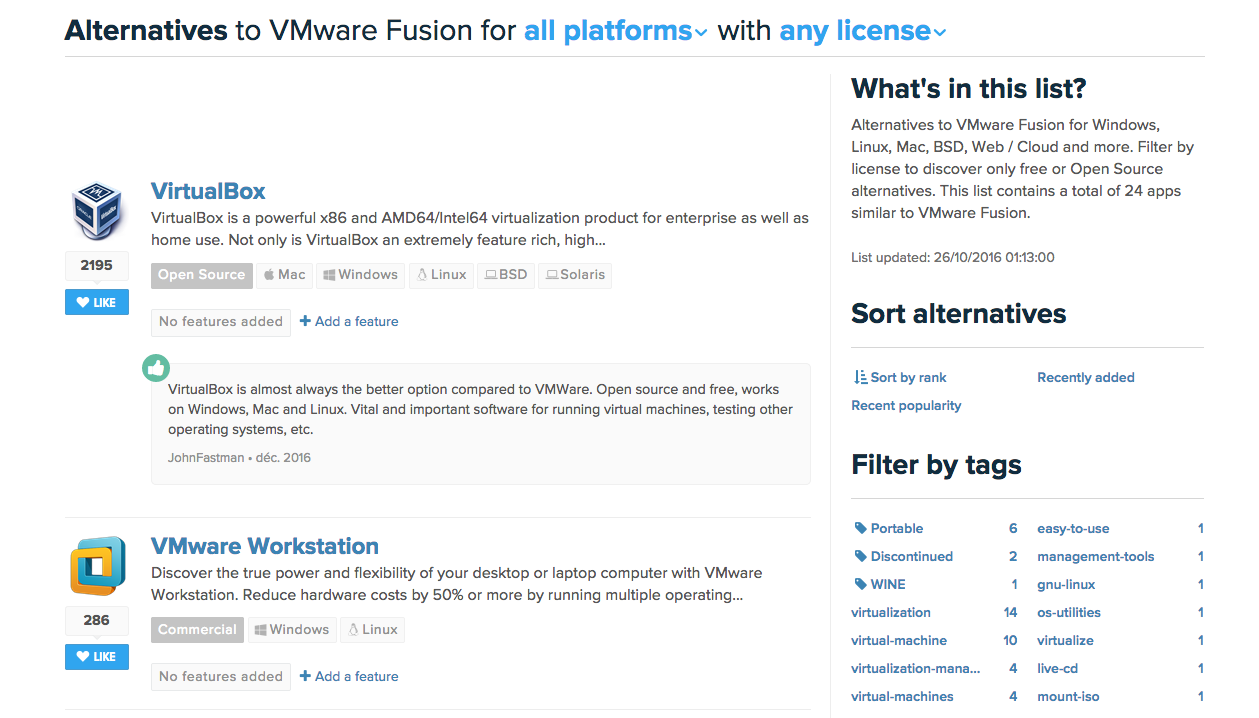
Task: Click the VMware Workstation logo icon
Action: 97,566
